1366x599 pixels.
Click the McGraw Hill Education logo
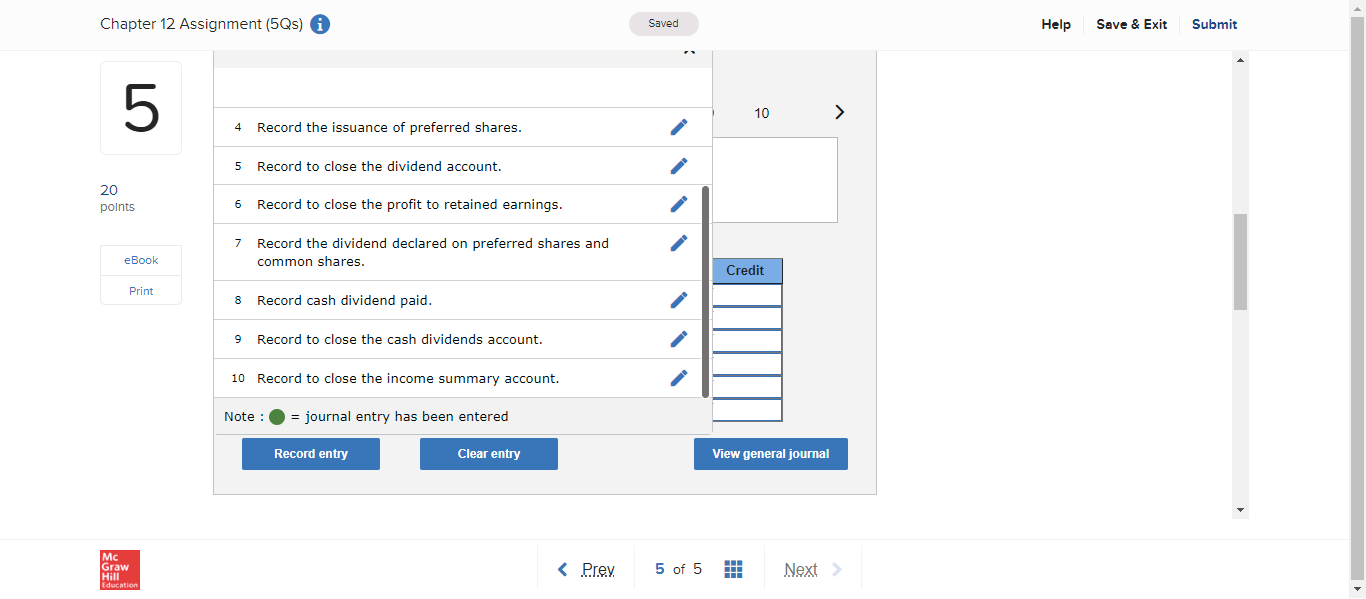point(119,570)
